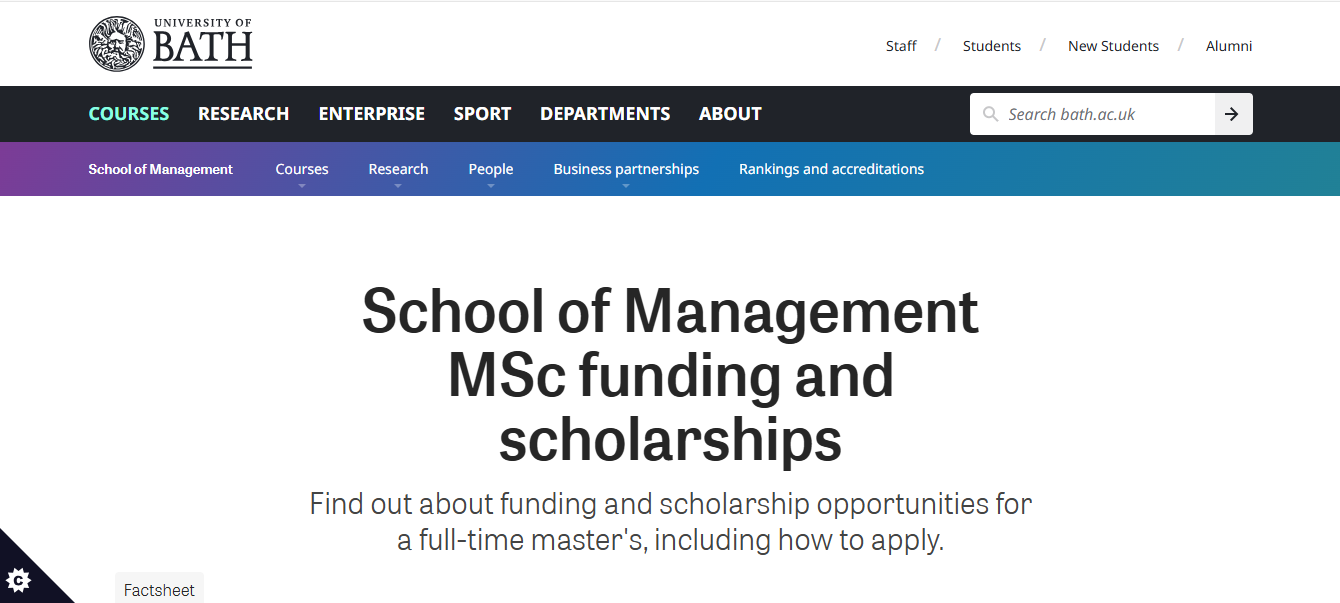Open the SPORT main menu item
The height and width of the screenshot is (603, 1340).
[482, 114]
